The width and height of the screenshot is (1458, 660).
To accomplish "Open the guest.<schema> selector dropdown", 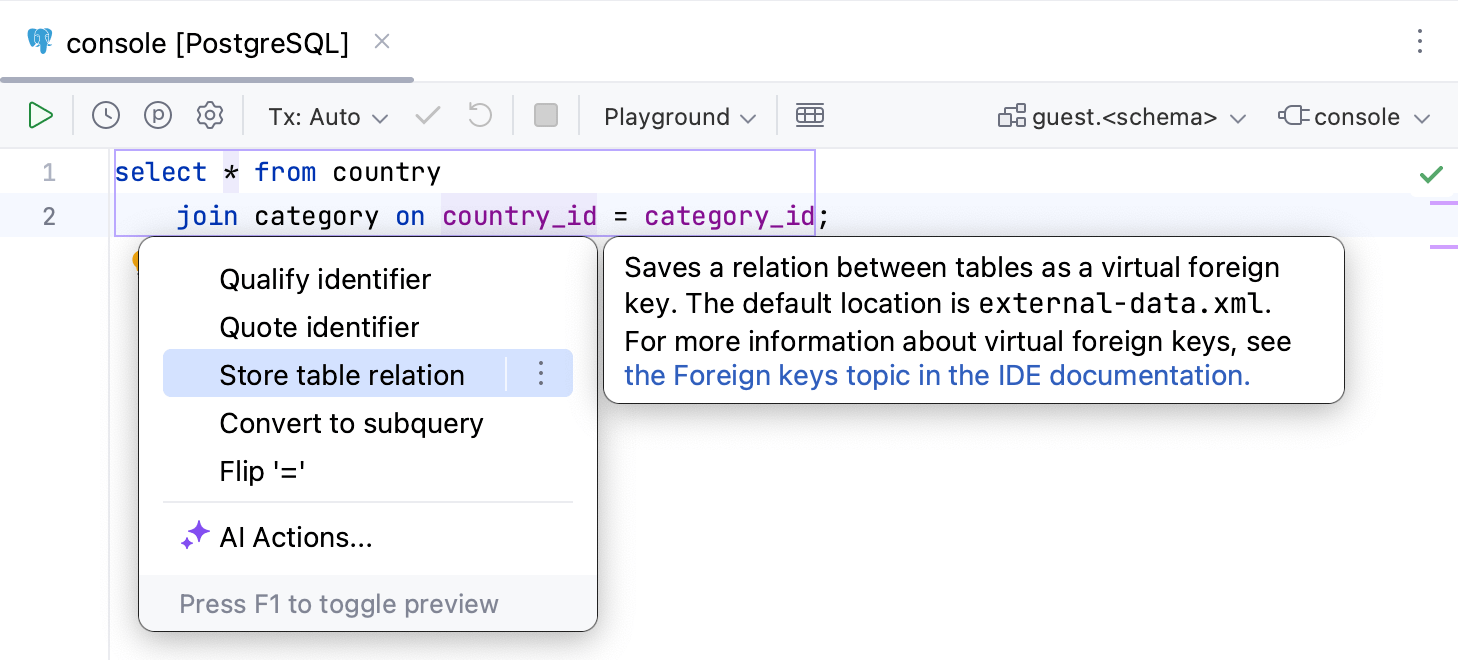I will click(1122, 117).
